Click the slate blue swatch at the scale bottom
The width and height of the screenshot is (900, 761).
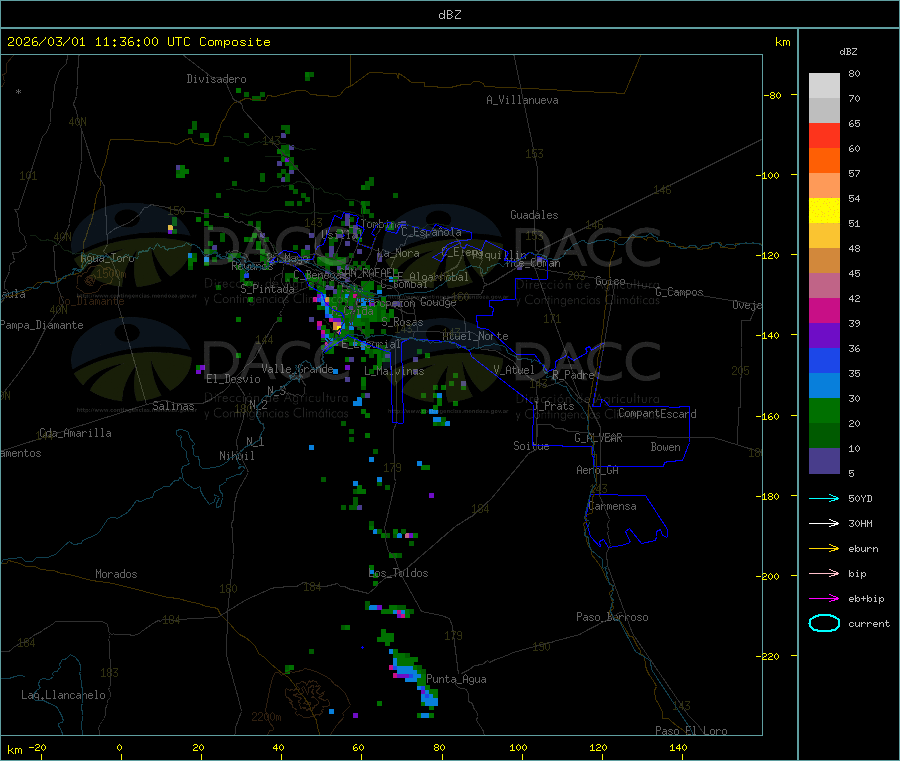point(824,460)
